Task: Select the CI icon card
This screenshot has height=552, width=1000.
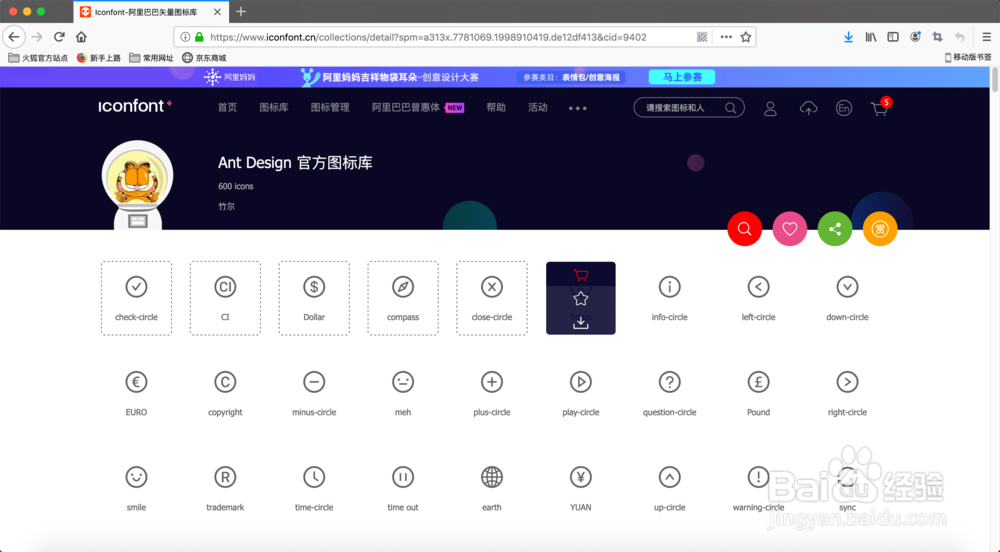Action: click(225, 298)
